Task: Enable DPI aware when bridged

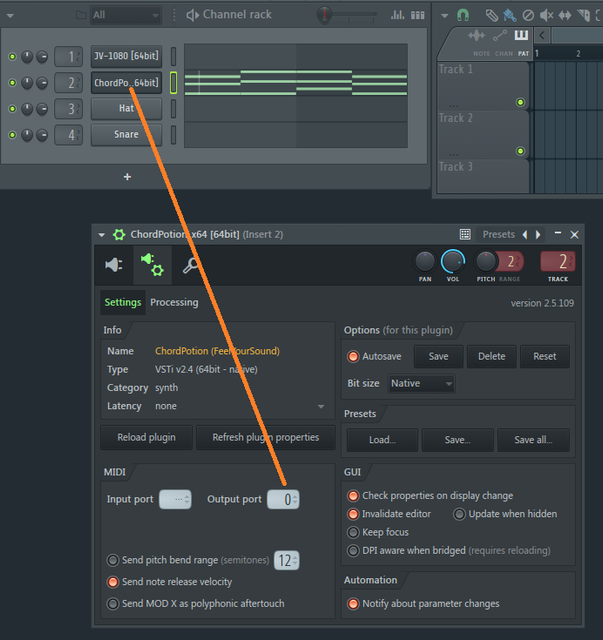Action: (x=353, y=551)
